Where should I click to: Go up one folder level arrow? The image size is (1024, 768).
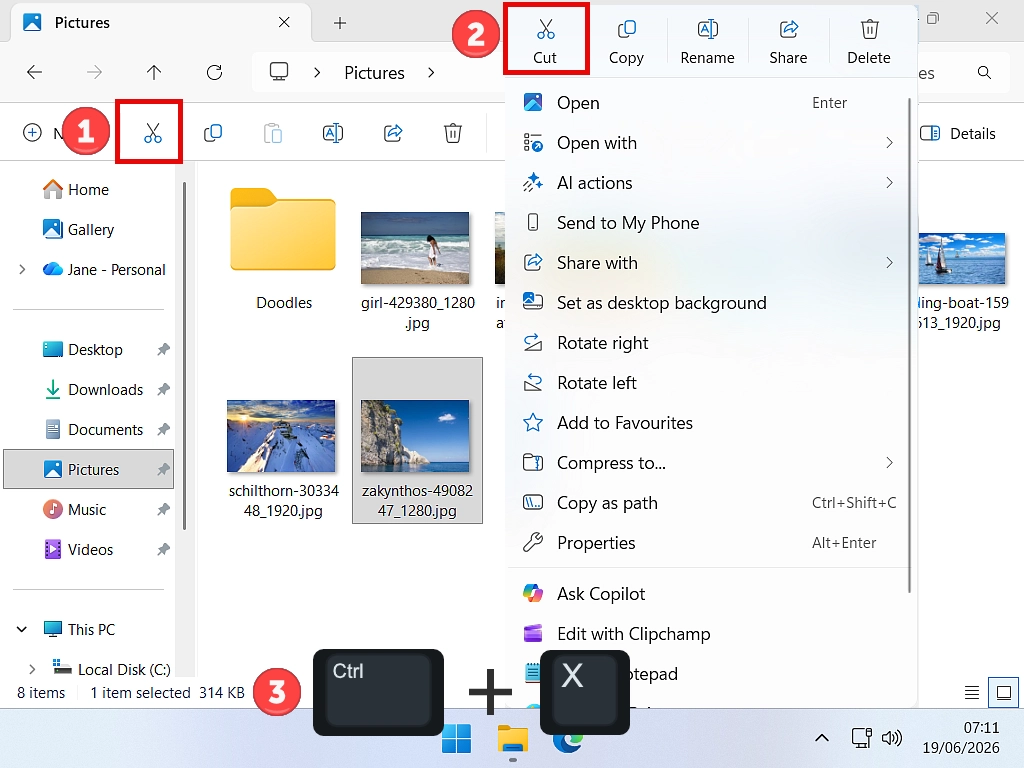[154, 72]
